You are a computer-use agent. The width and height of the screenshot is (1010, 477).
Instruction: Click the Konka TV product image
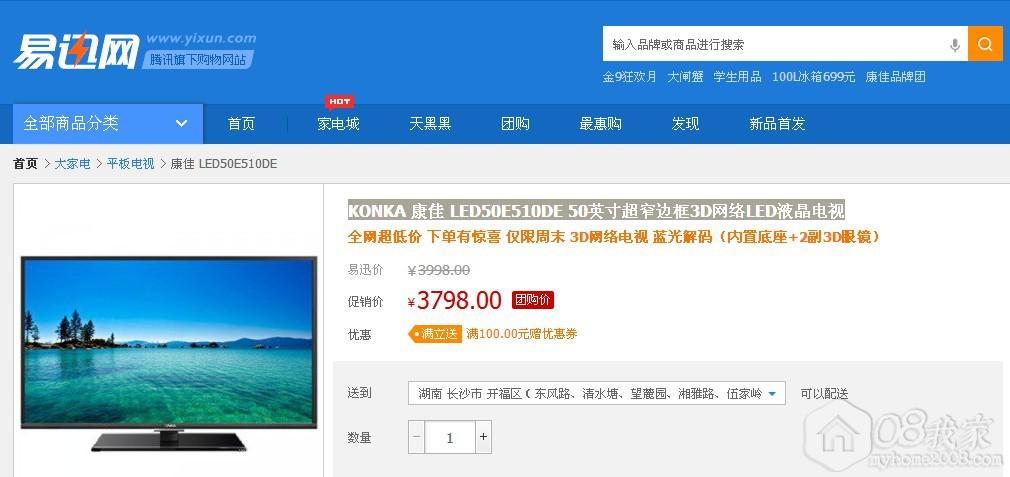(x=169, y=353)
